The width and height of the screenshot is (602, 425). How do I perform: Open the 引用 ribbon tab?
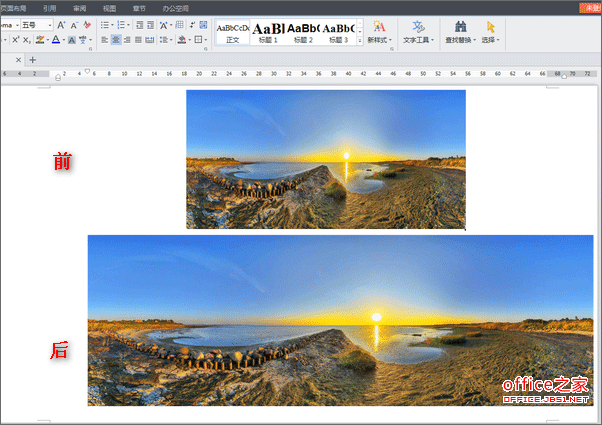50,8
